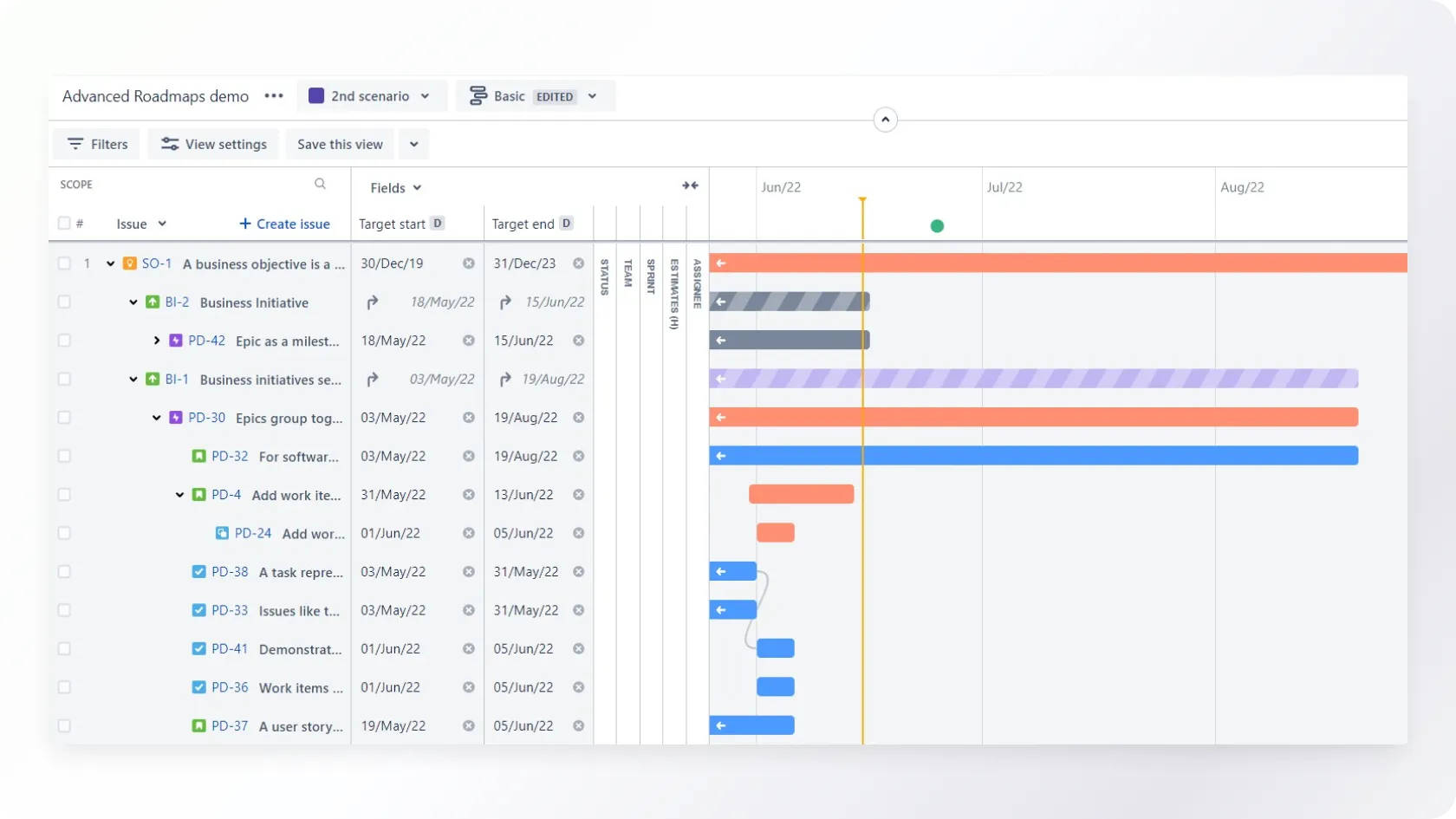Collapse the fields columns using arrows icon
The image size is (1456, 819).
(690, 185)
